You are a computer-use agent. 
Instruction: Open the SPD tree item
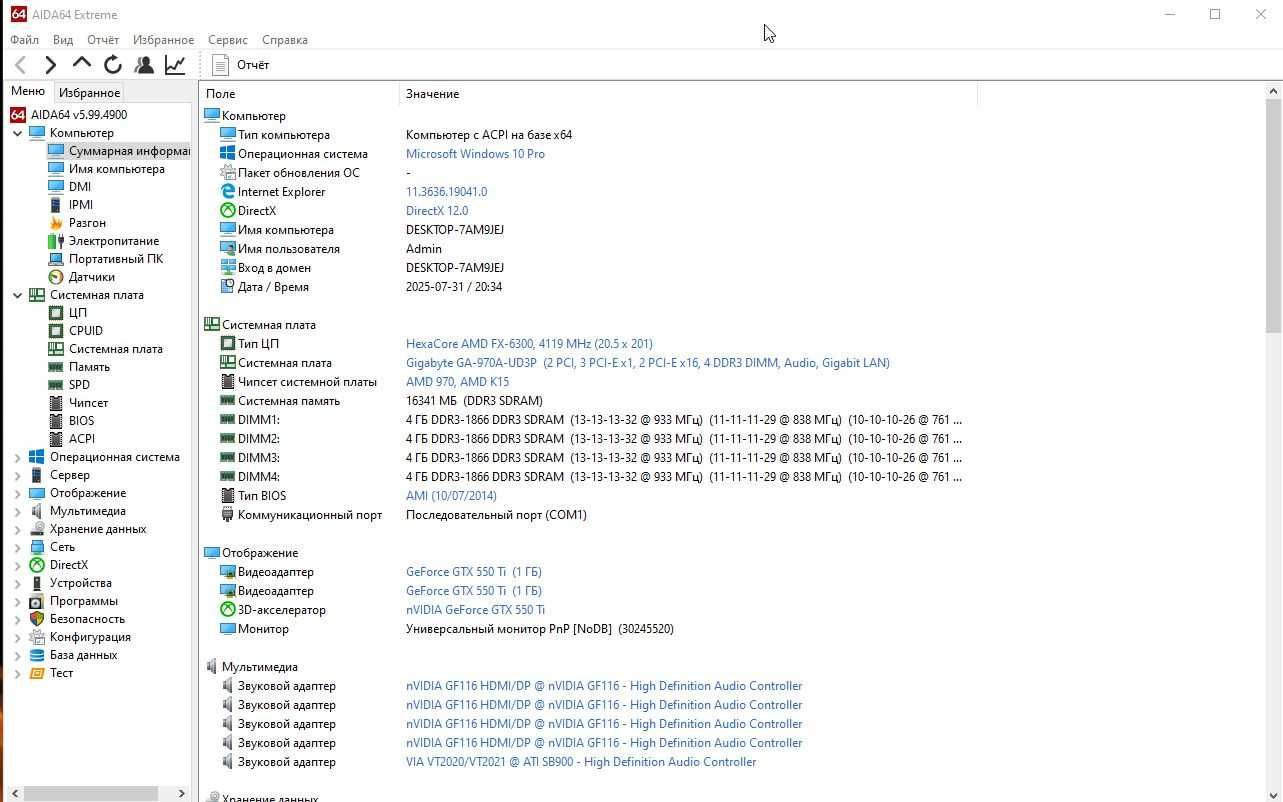[79, 385]
